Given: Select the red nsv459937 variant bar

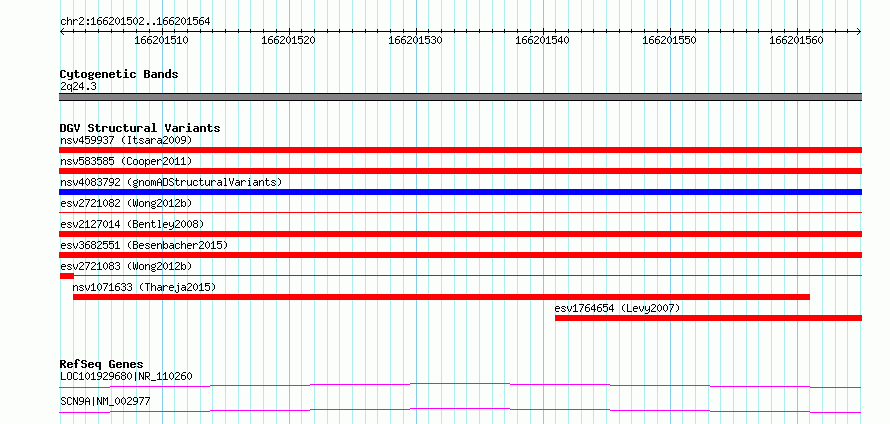Looking at the screenshot, I should pos(460,150).
